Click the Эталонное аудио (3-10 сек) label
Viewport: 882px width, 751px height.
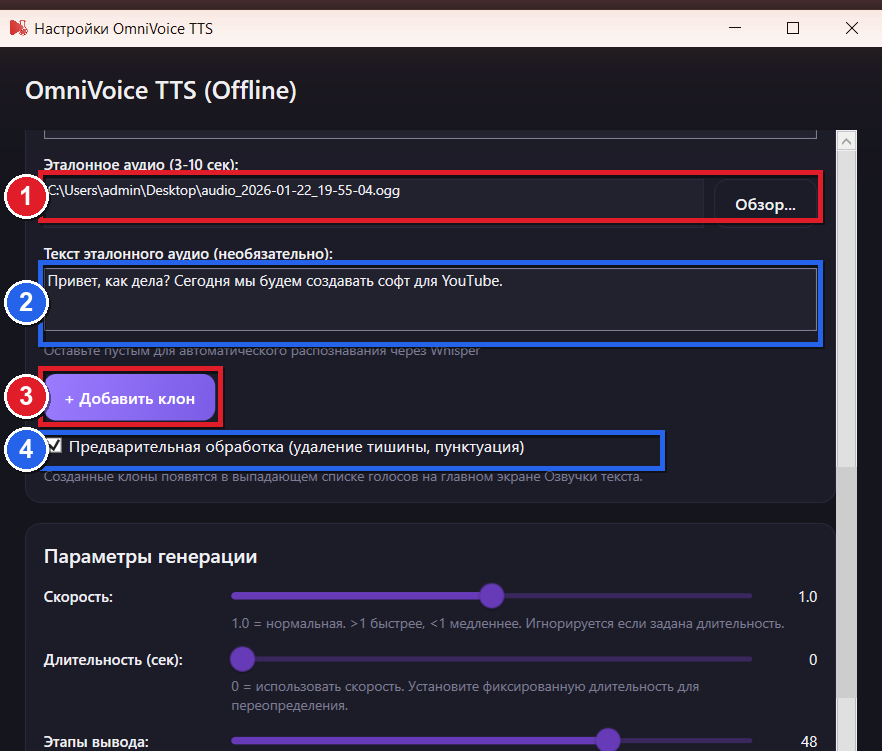click(141, 164)
